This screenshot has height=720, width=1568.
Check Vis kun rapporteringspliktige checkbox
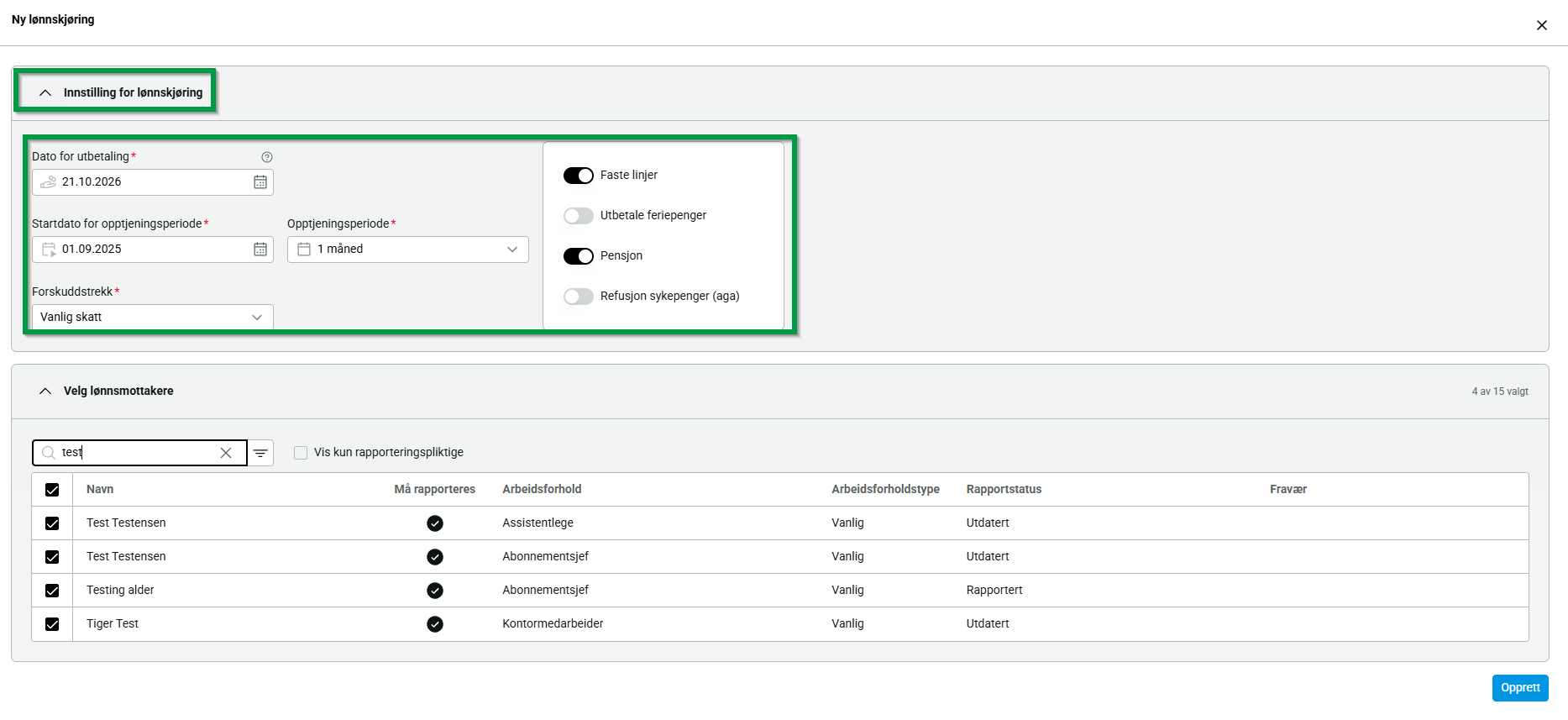[301, 453]
